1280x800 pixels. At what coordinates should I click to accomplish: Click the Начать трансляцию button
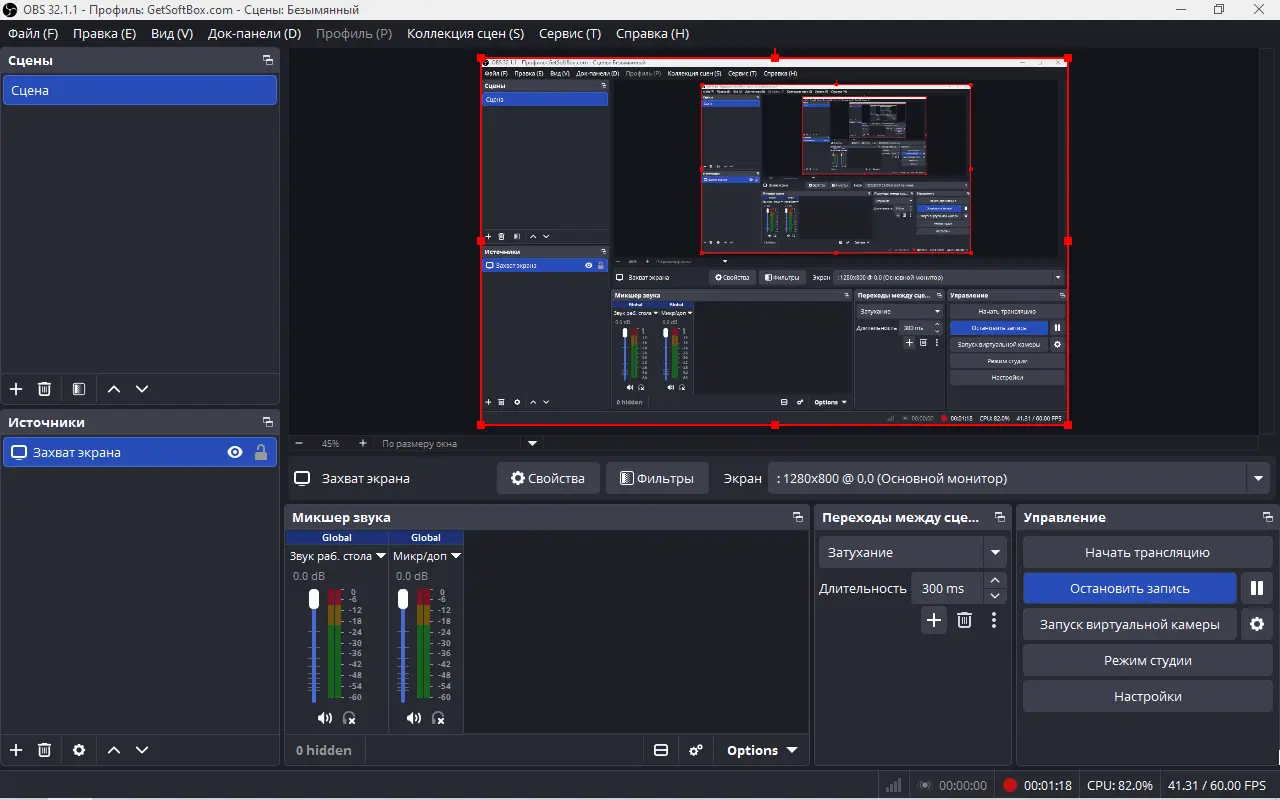1147,552
